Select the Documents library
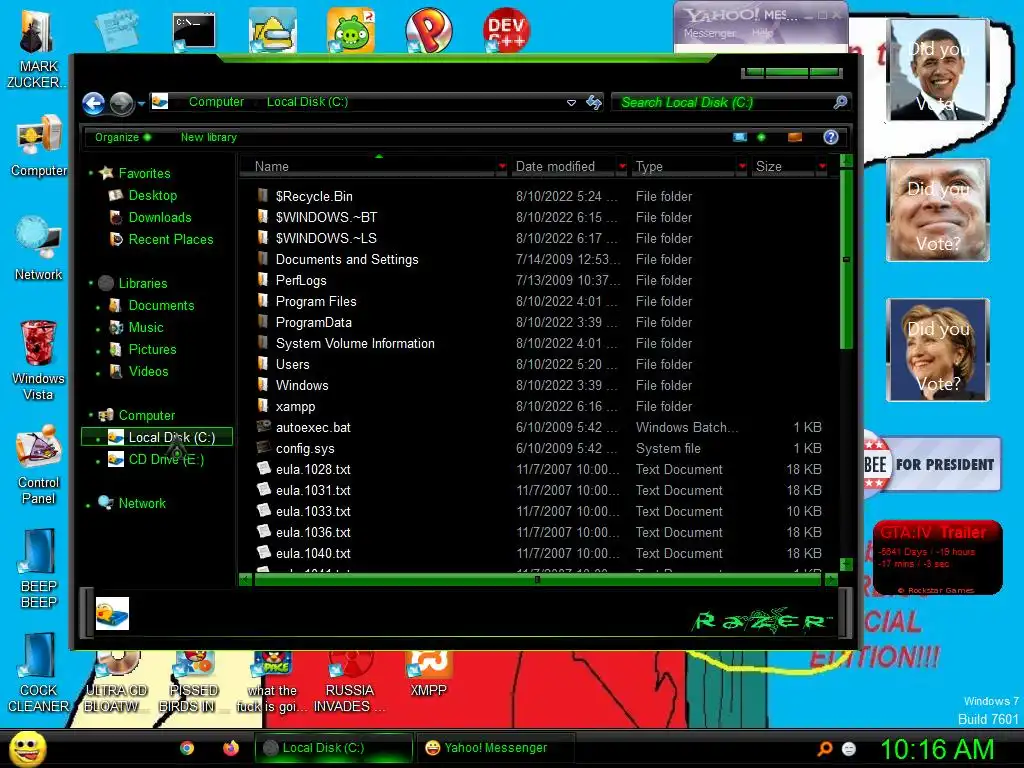1024x768 pixels. pyautogui.click(x=161, y=306)
